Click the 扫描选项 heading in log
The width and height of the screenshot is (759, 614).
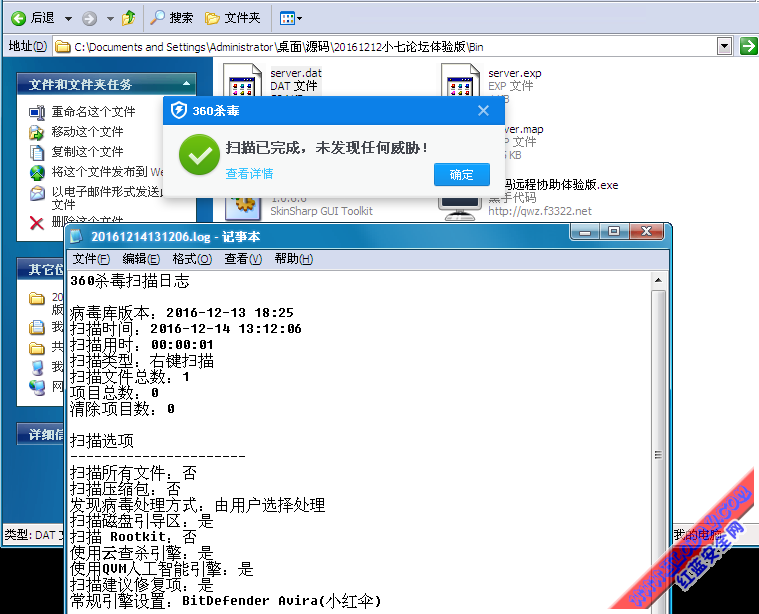102,441
